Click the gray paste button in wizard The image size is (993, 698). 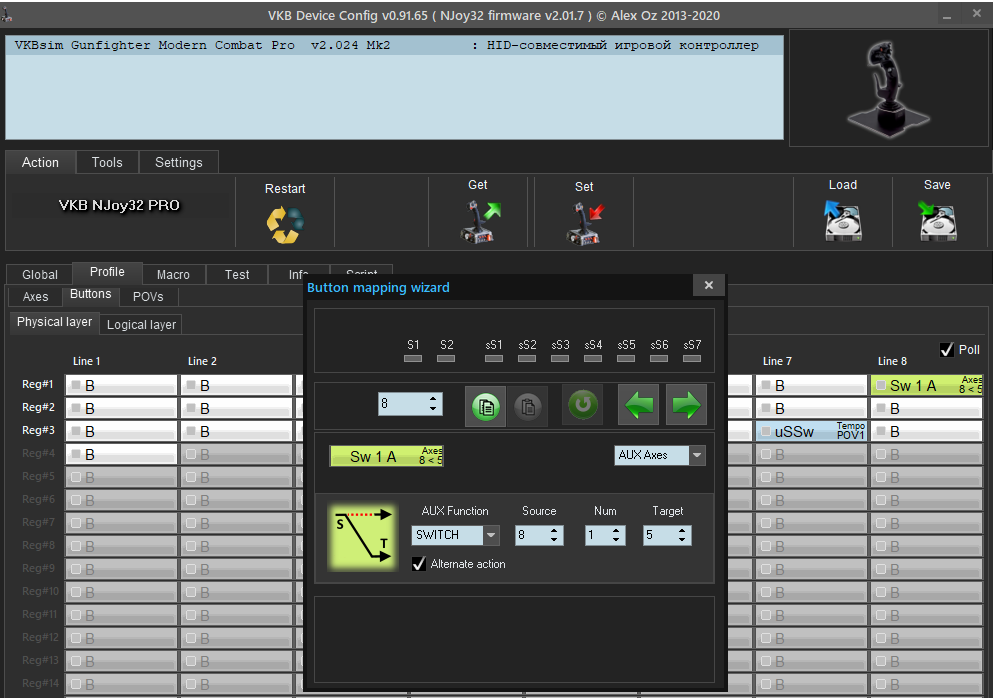pos(527,406)
